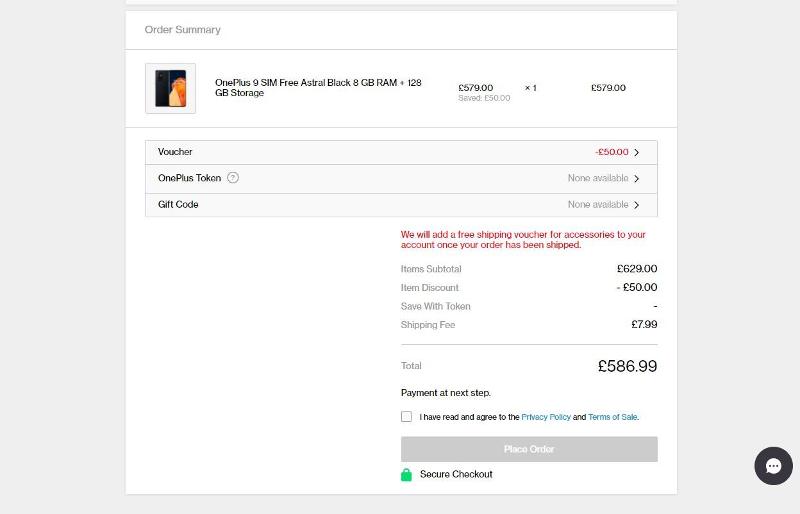Click the -£50.00 applied voucher amount
This screenshot has height=514, width=800.
click(612, 152)
